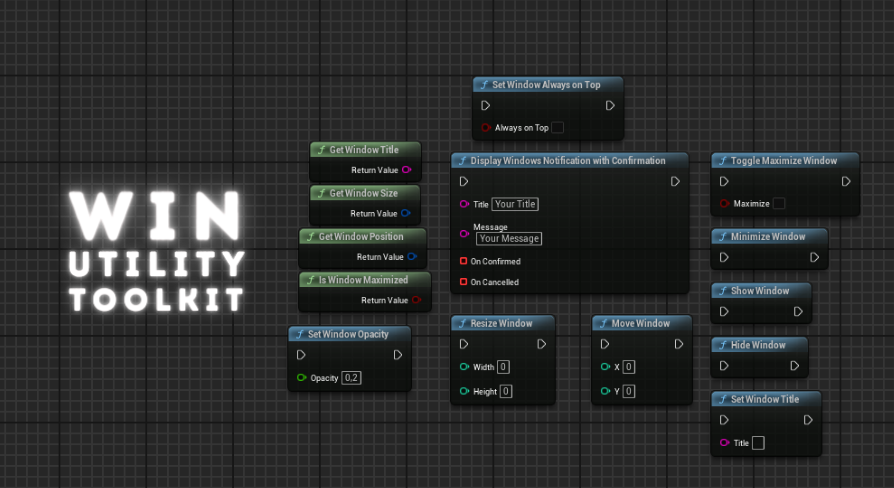Click Get Window Size return value pin
Viewport: 894px width, 488px height.
pos(405,213)
